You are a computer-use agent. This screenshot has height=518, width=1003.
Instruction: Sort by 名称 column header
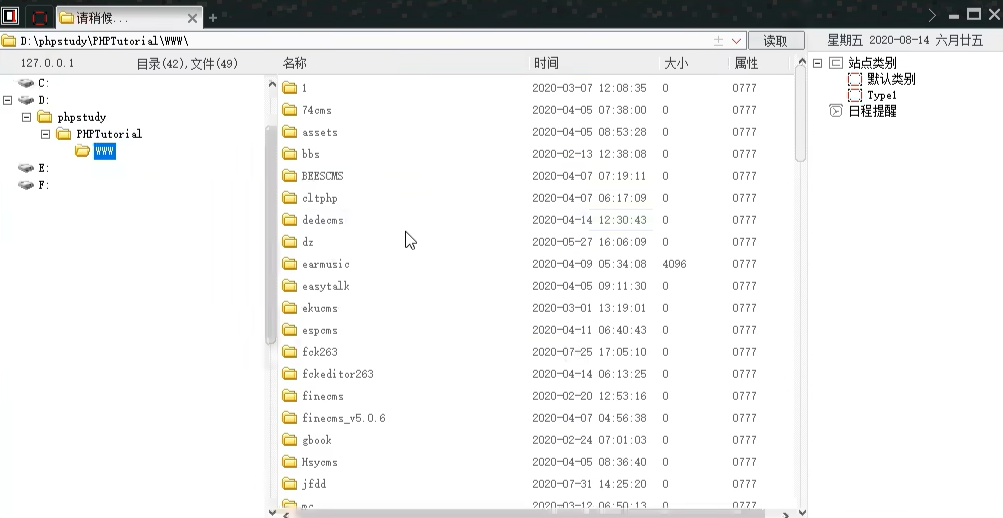(x=295, y=63)
